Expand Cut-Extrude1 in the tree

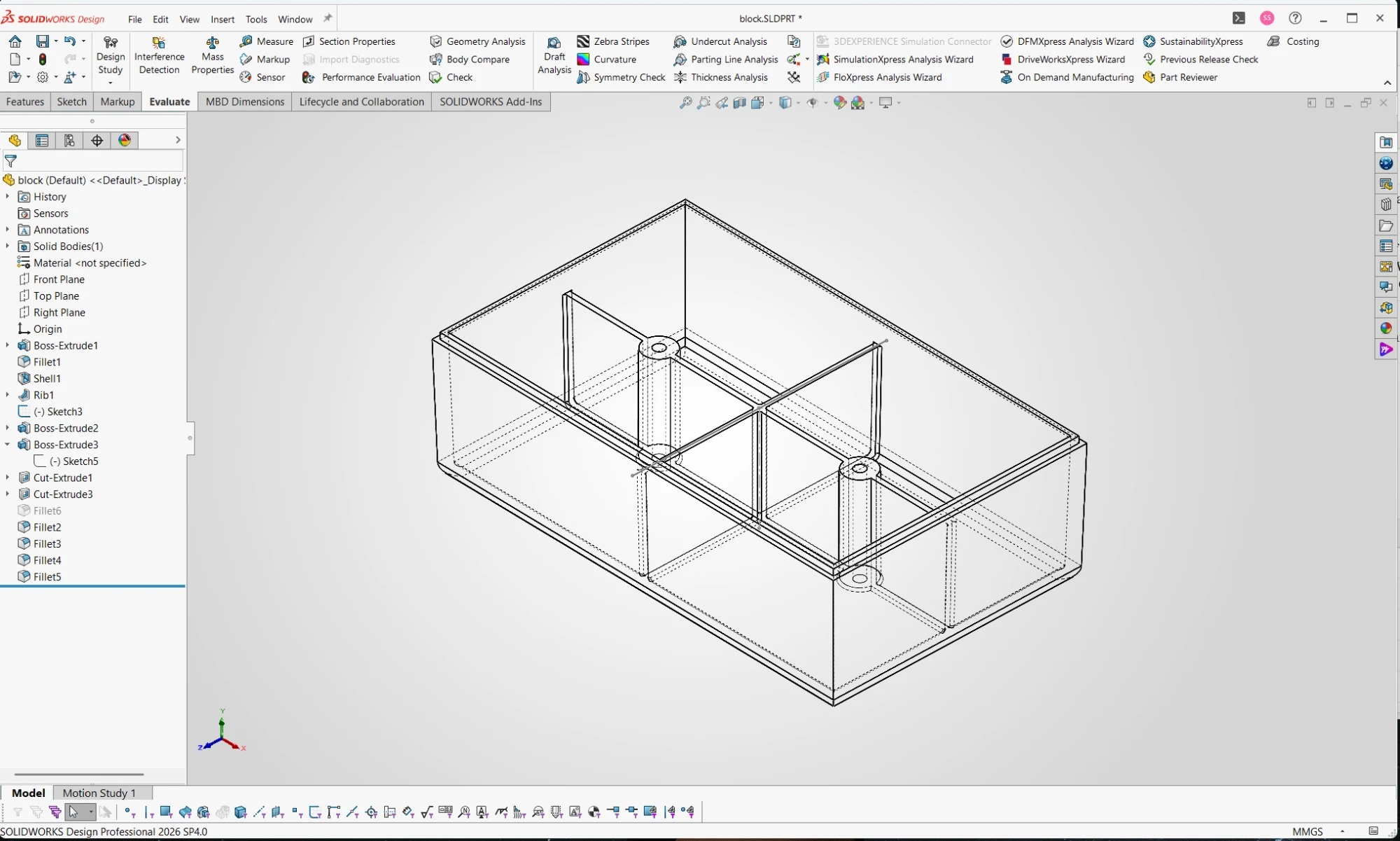point(8,478)
